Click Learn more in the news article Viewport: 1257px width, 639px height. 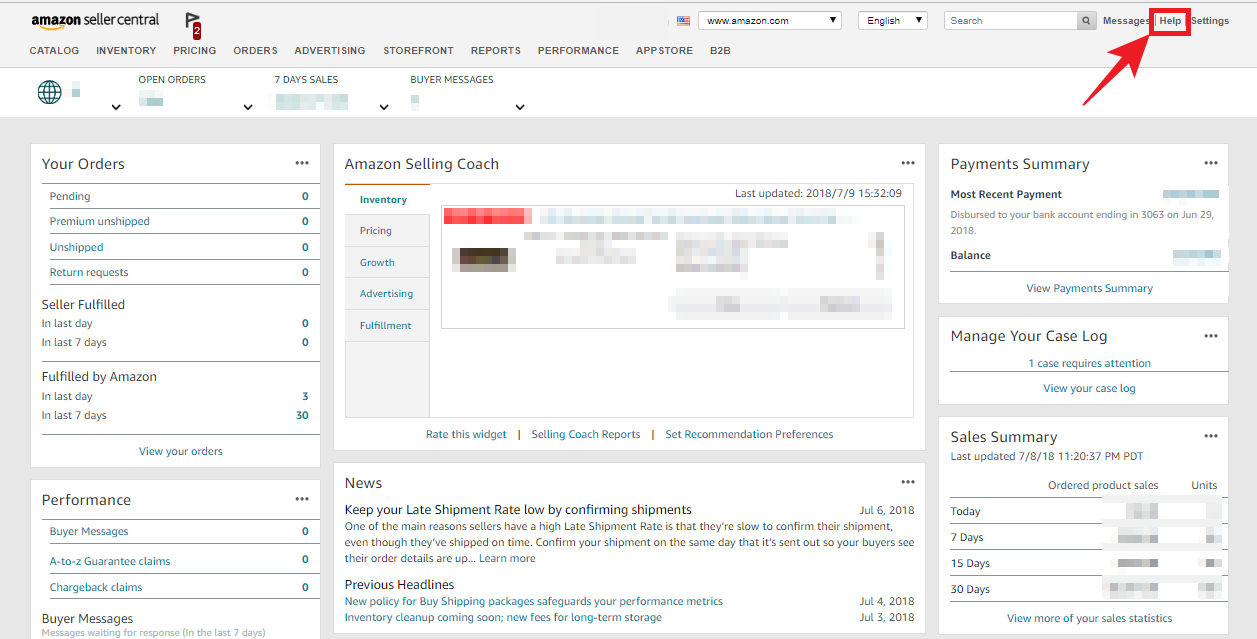pos(507,558)
